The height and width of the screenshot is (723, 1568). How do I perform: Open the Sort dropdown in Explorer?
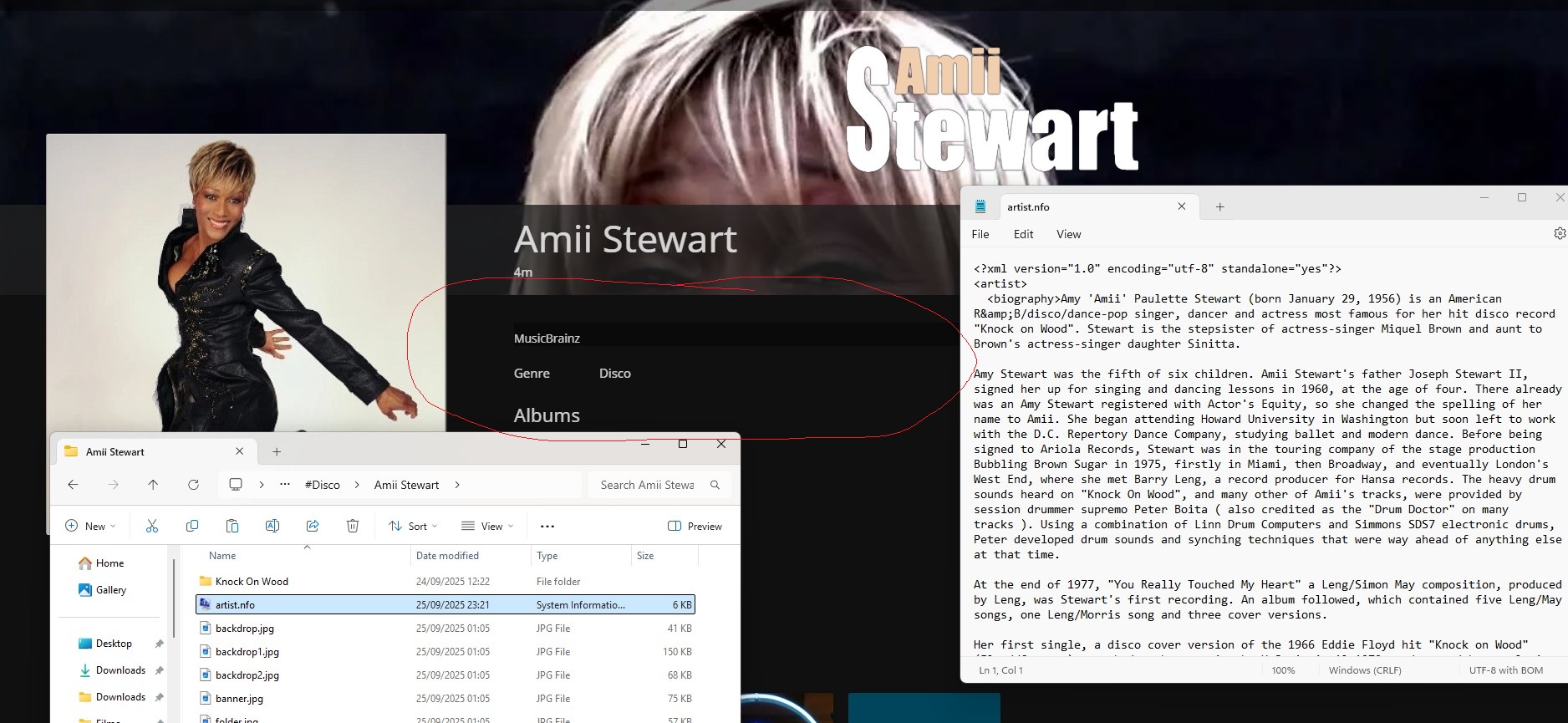(413, 526)
